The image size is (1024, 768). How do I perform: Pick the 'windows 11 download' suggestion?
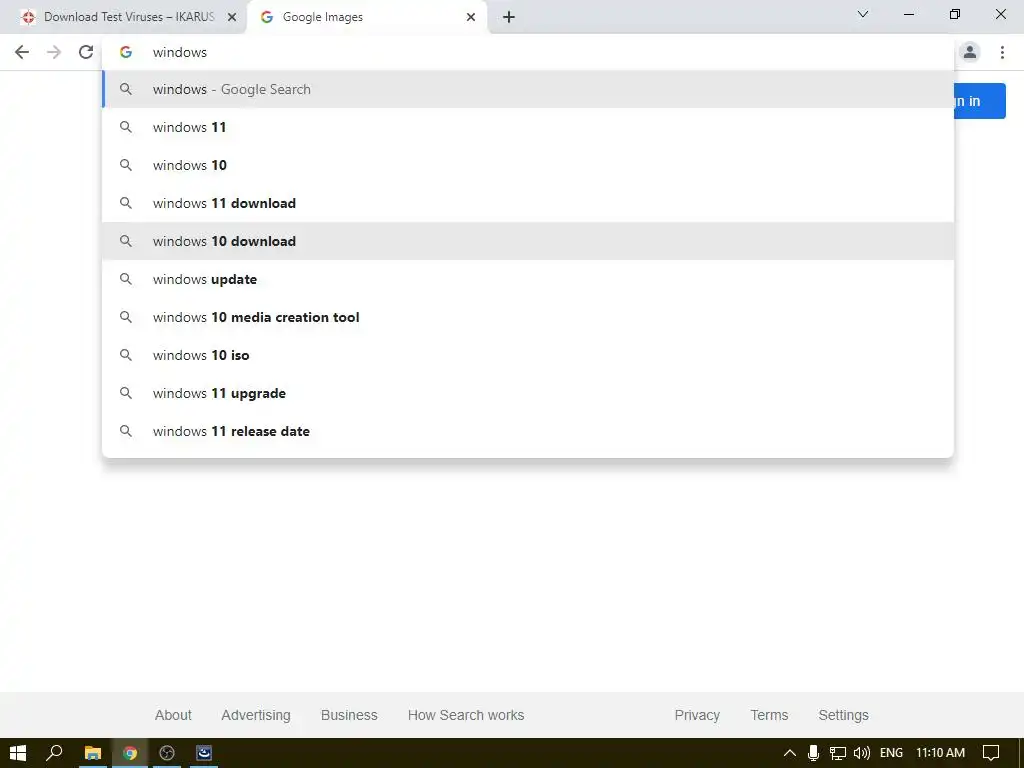point(528,203)
